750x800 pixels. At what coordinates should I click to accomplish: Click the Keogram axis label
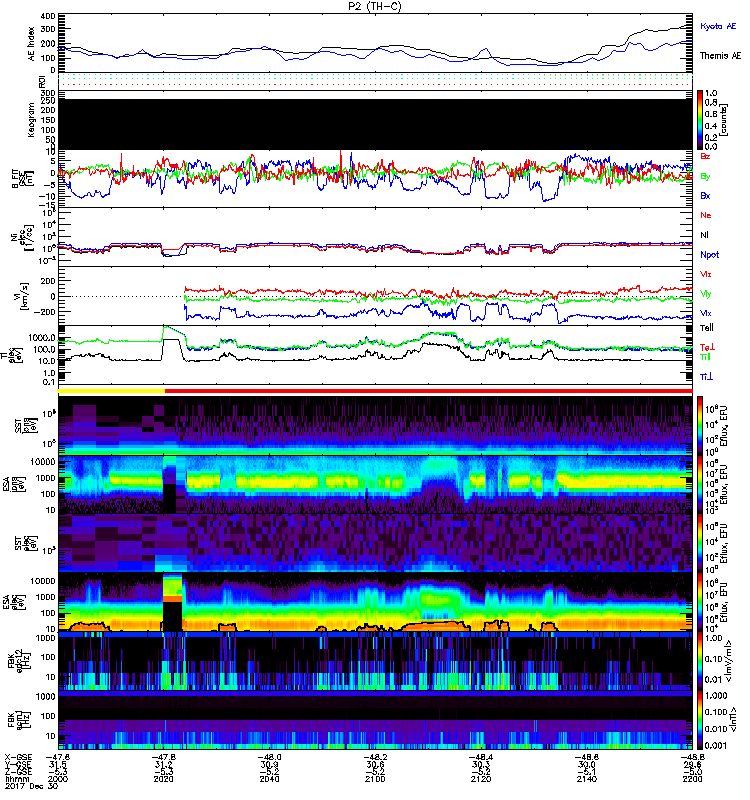pos(32,119)
